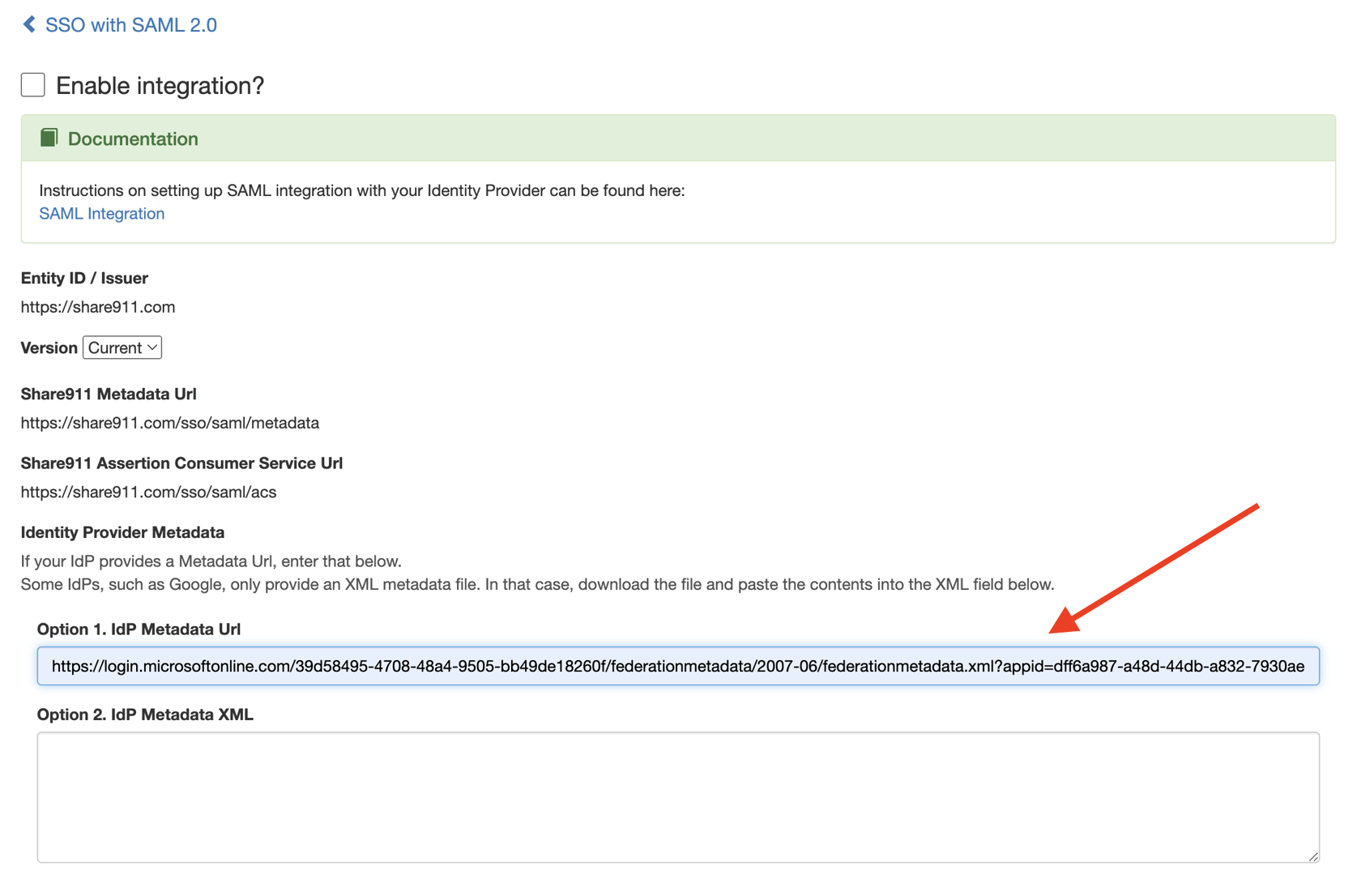1357x896 pixels.
Task: Click the Entity ID / Issuer label
Action: pos(84,278)
